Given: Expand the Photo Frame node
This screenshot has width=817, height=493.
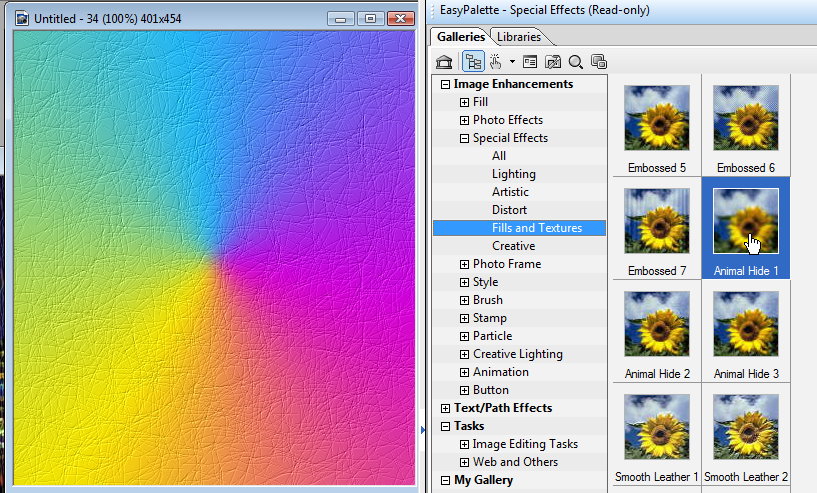Looking at the screenshot, I should click(x=464, y=265).
